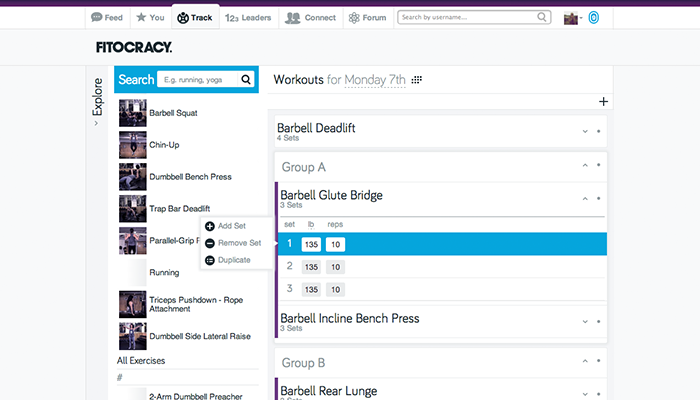Expand the Explore side panel

point(97,102)
